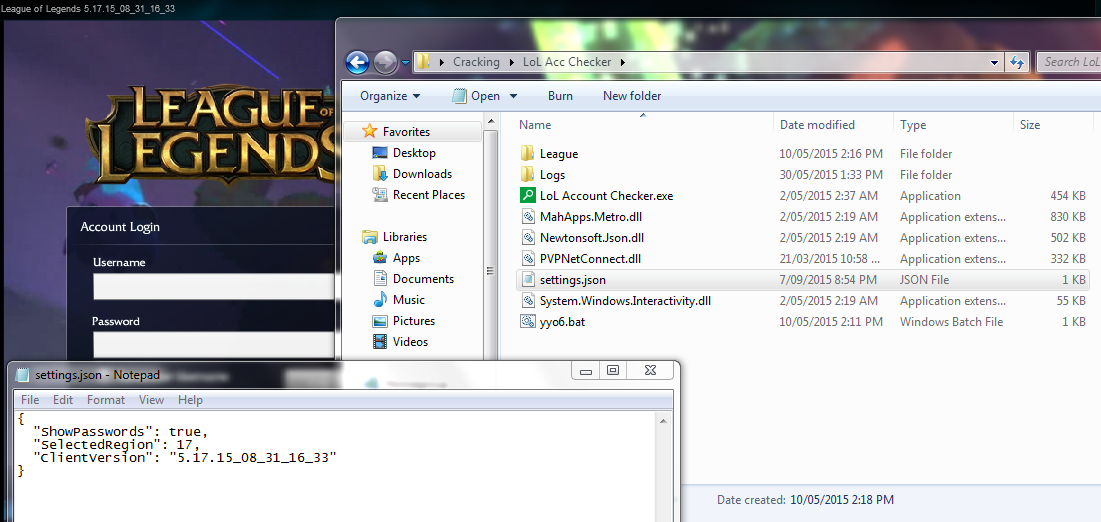Click the "SelectedRegion": 17 line

tap(117, 445)
